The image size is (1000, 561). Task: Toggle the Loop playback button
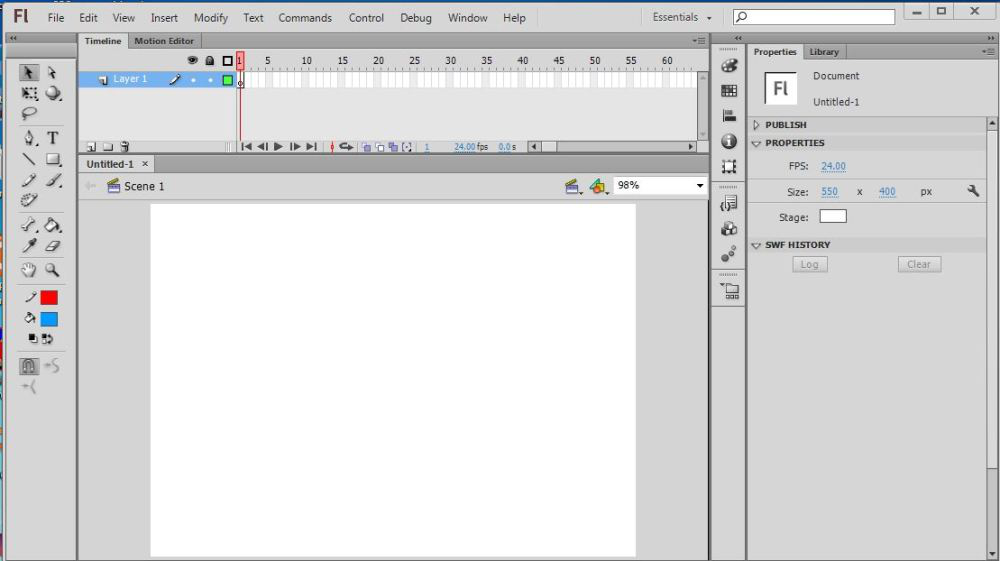(346, 147)
